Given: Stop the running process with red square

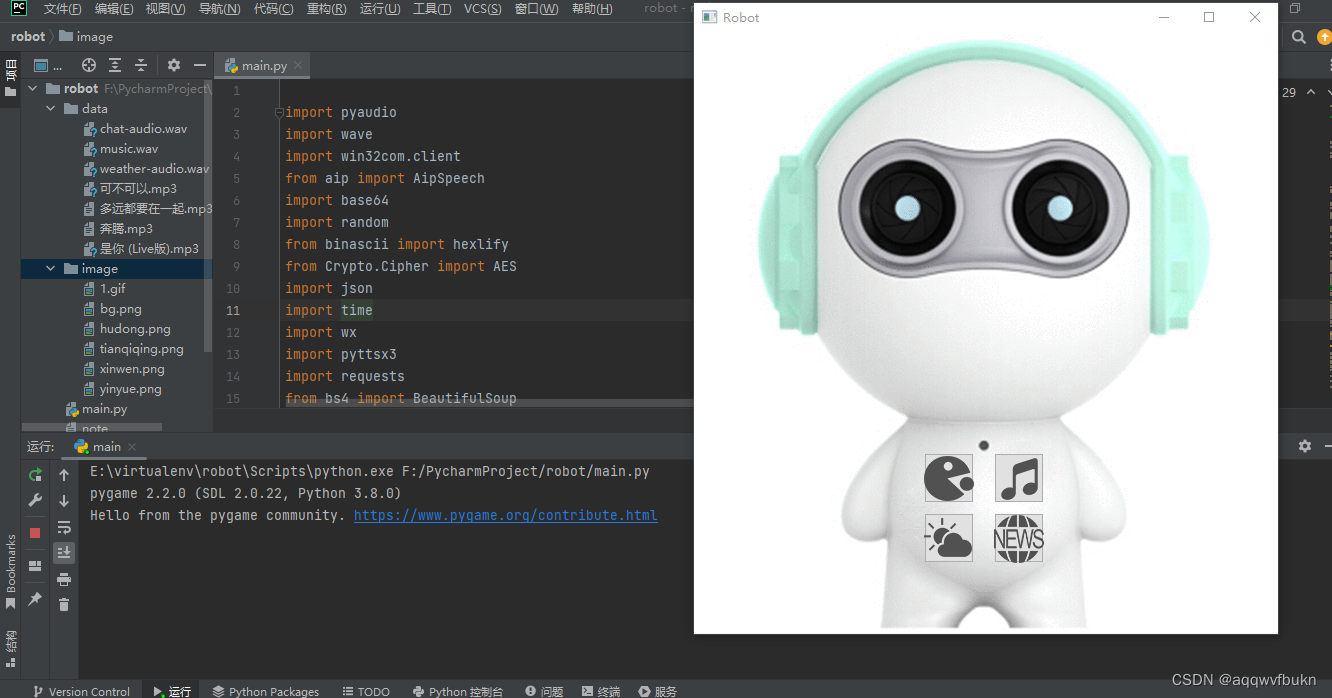Looking at the screenshot, I should click(x=35, y=533).
